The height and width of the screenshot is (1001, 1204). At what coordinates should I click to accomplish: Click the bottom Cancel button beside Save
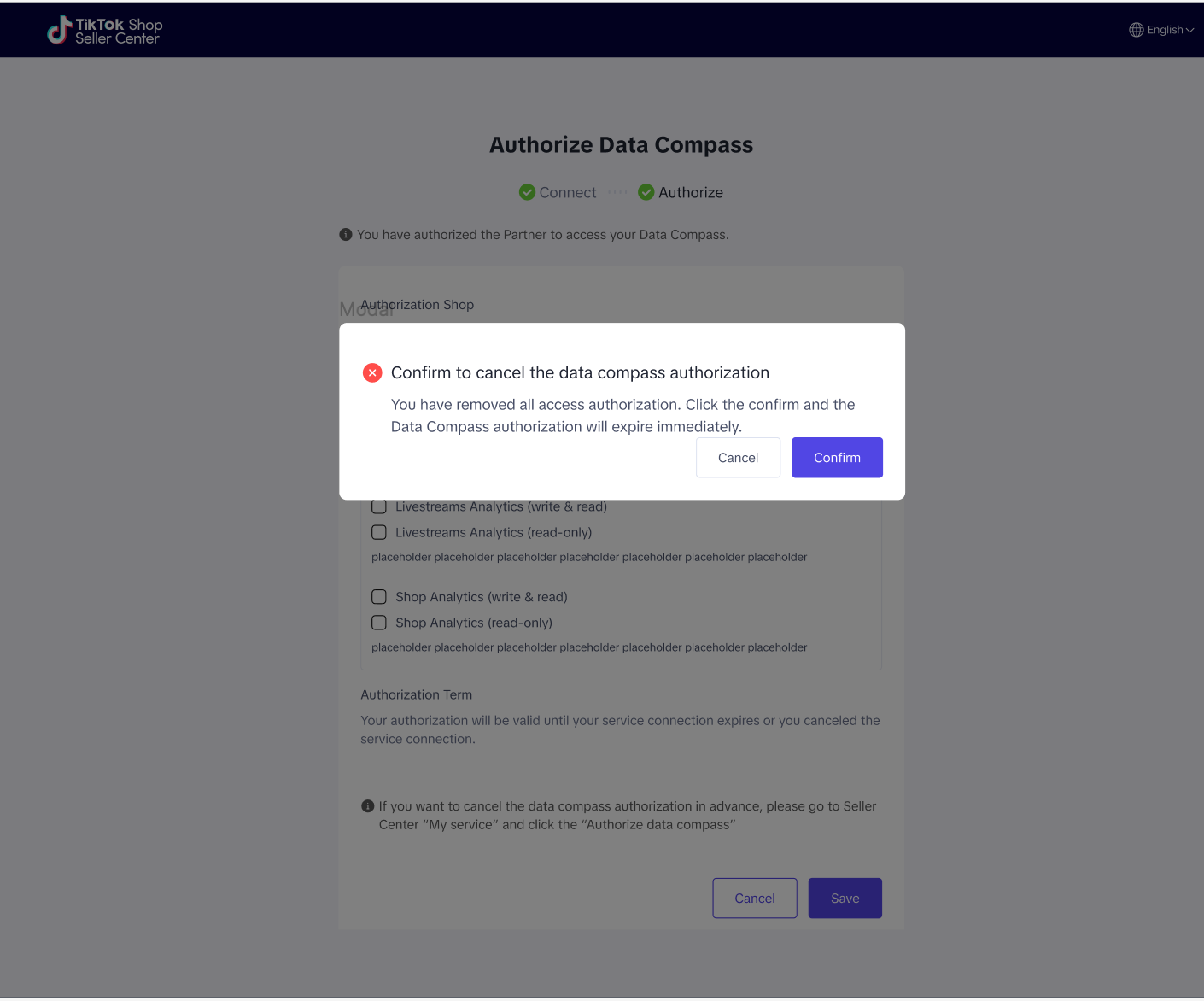(755, 899)
